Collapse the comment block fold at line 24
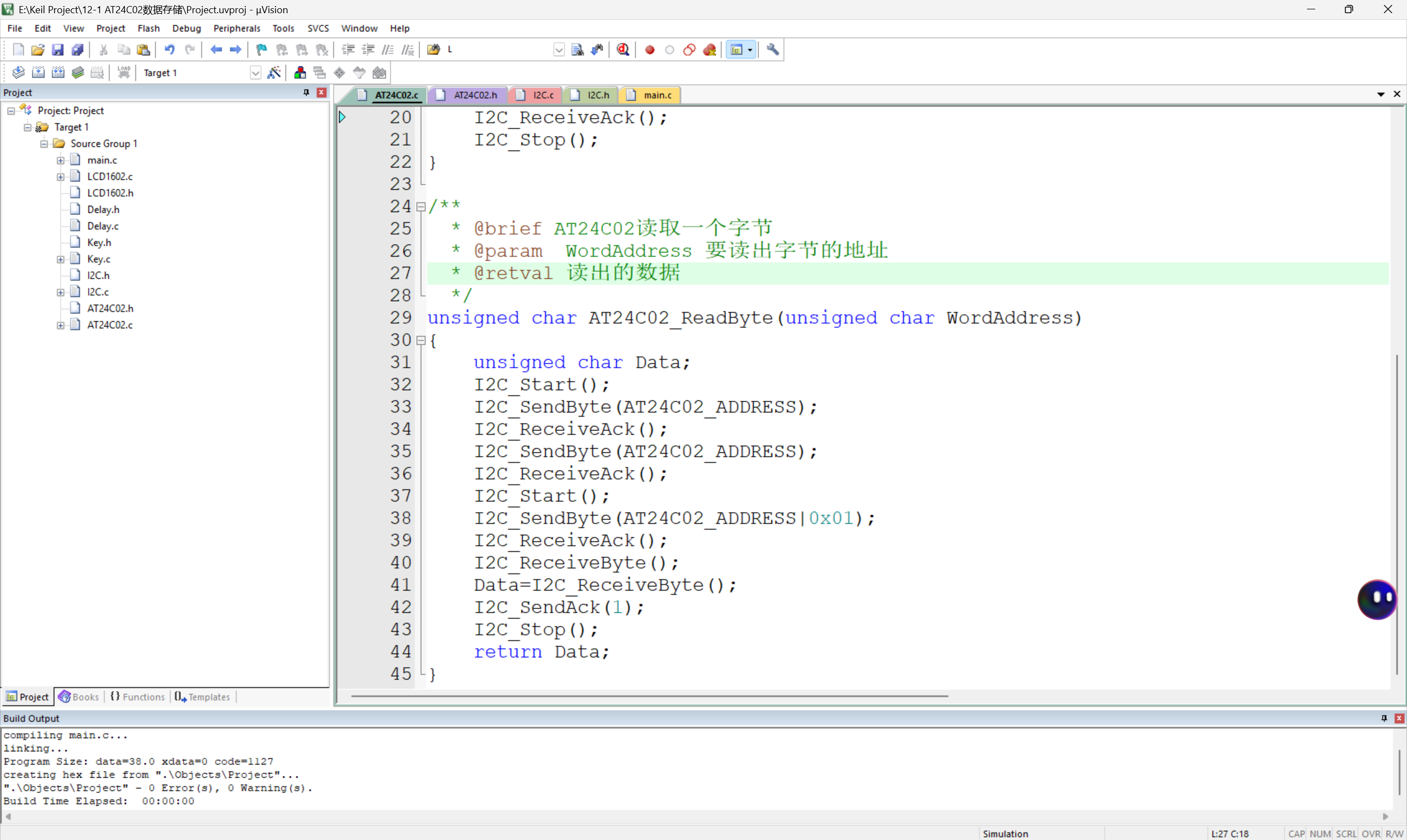The image size is (1407, 840). (421, 207)
